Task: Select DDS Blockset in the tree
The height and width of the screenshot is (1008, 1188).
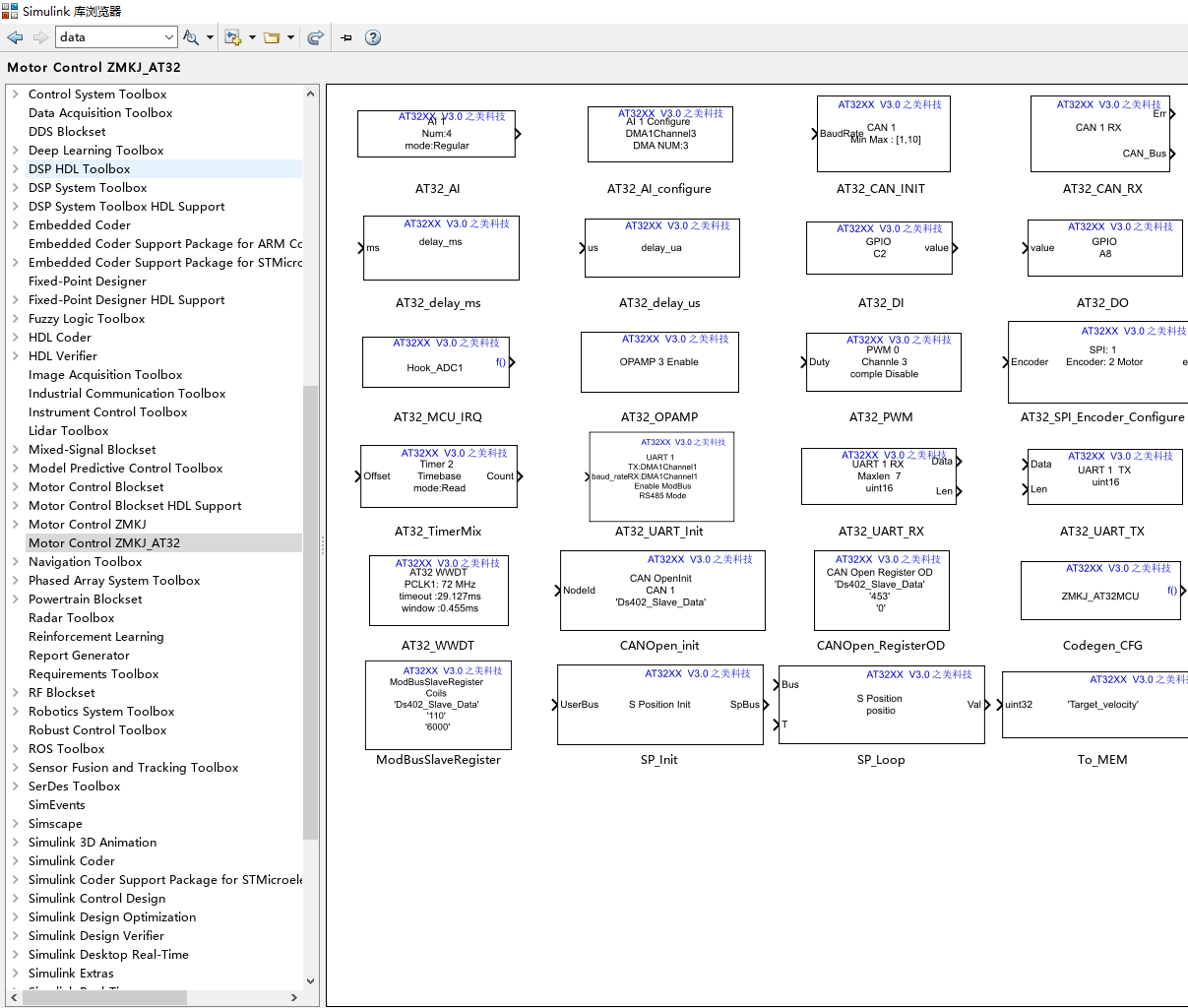Action: pyautogui.click(x=67, y=132)
